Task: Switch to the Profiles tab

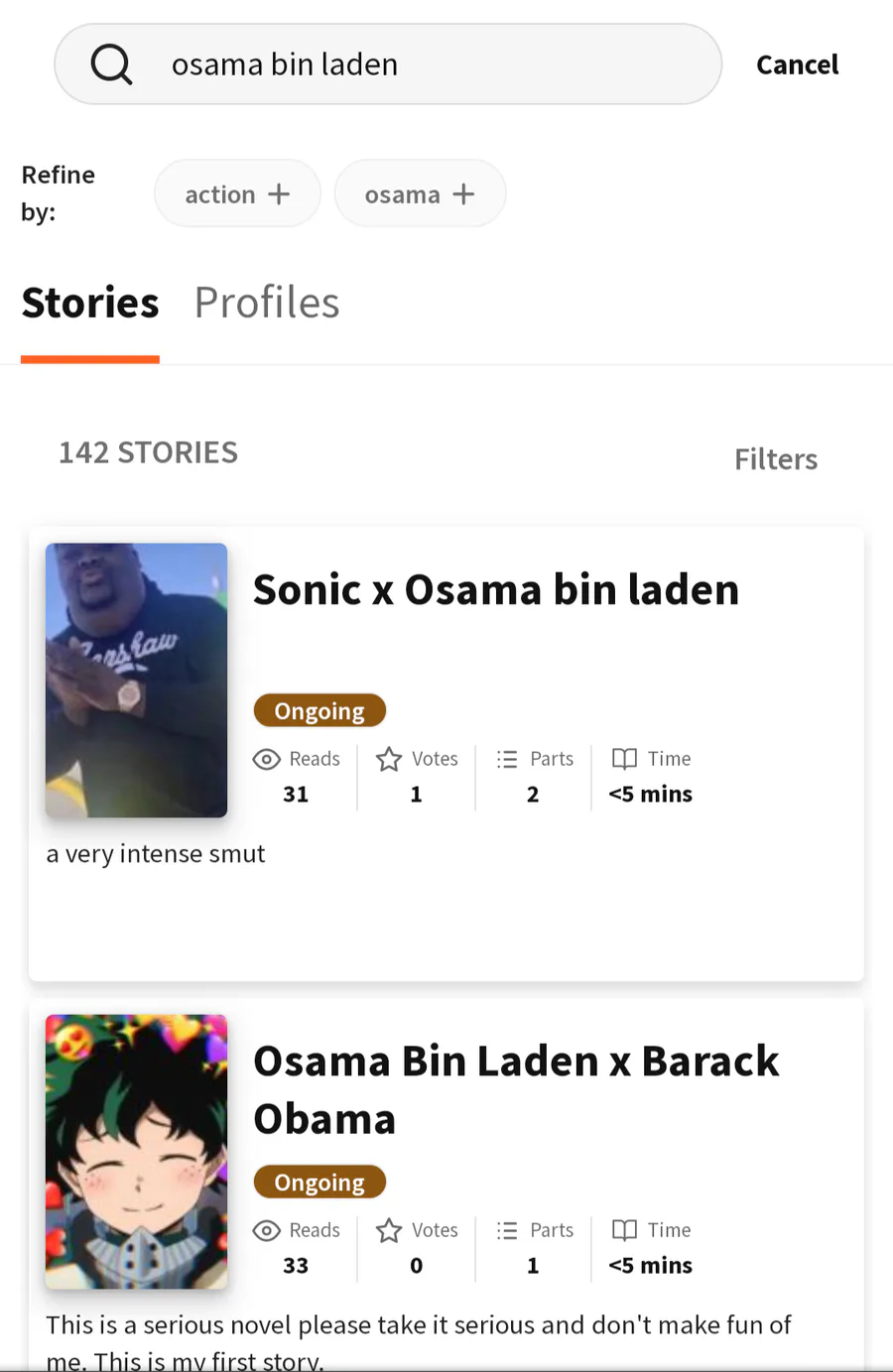Action: [x=267, y=303]
